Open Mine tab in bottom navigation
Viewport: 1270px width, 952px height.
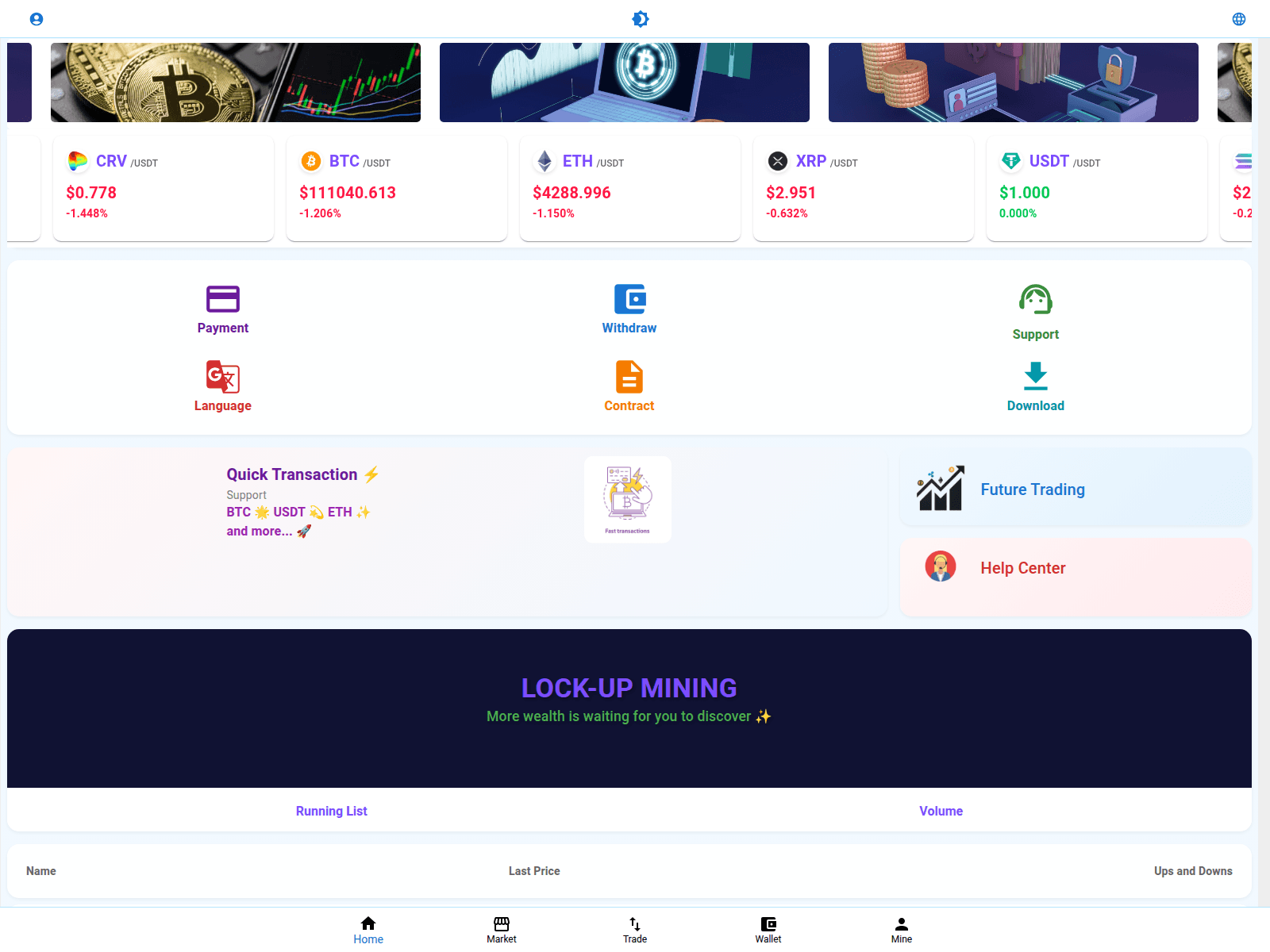click(x=902, y=930)
